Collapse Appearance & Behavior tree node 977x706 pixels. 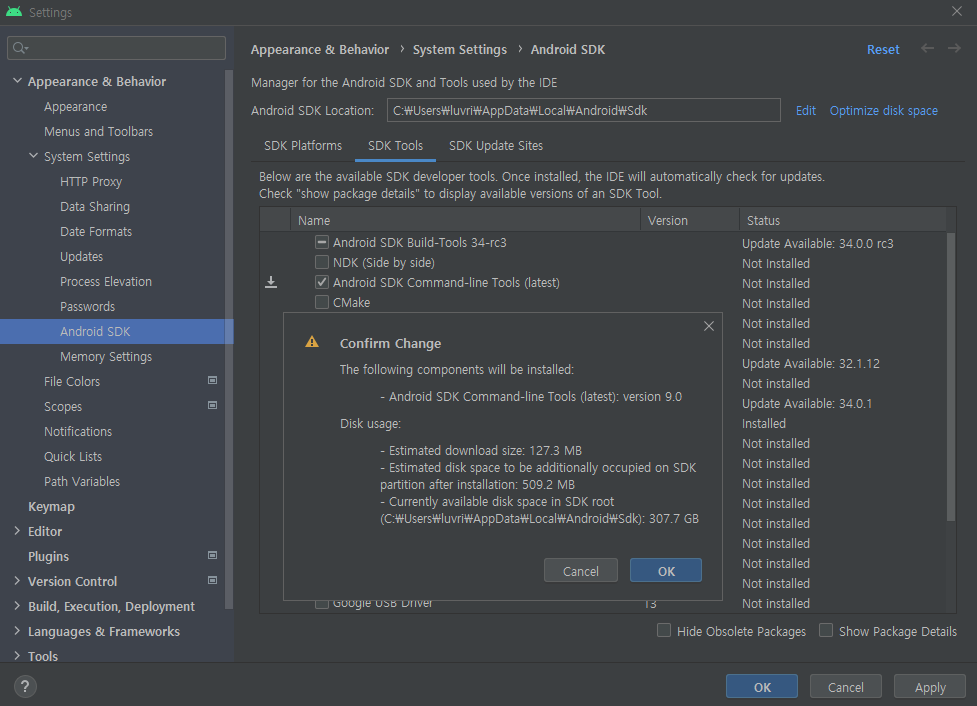17,81
